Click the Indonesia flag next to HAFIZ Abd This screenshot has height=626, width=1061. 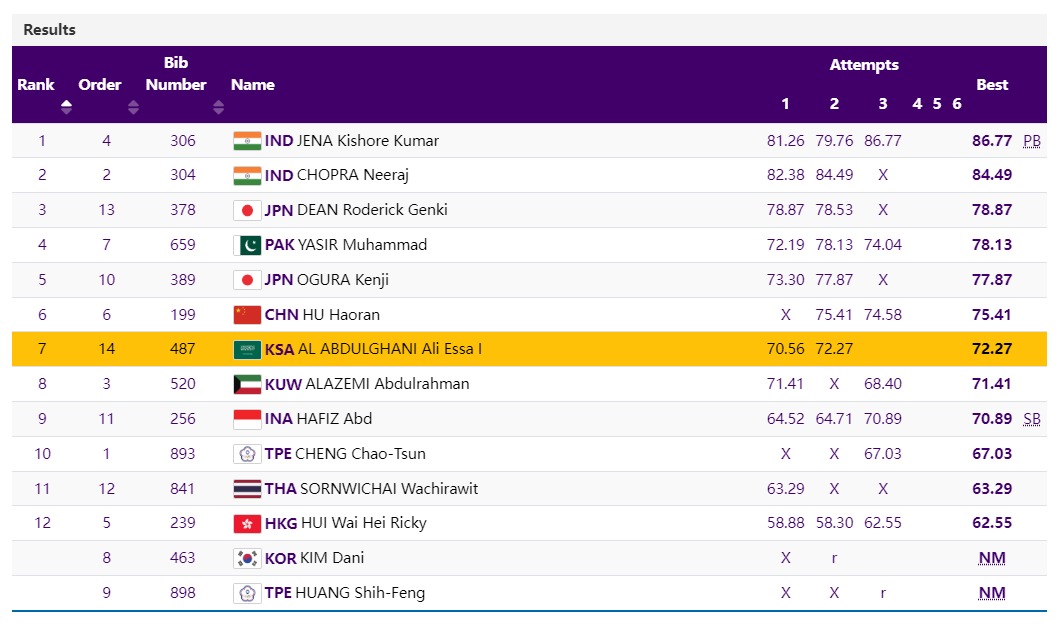click(x=246, y=419)
